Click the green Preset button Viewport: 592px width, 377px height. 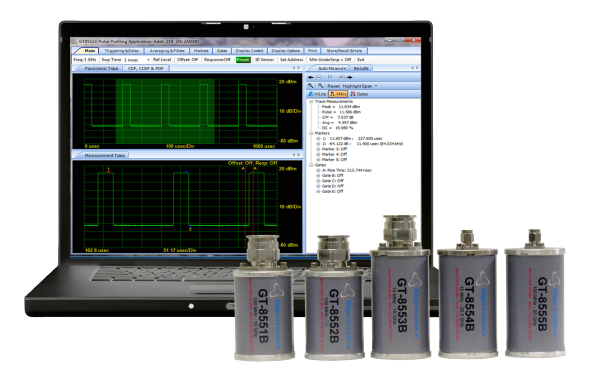click(243, 60)
